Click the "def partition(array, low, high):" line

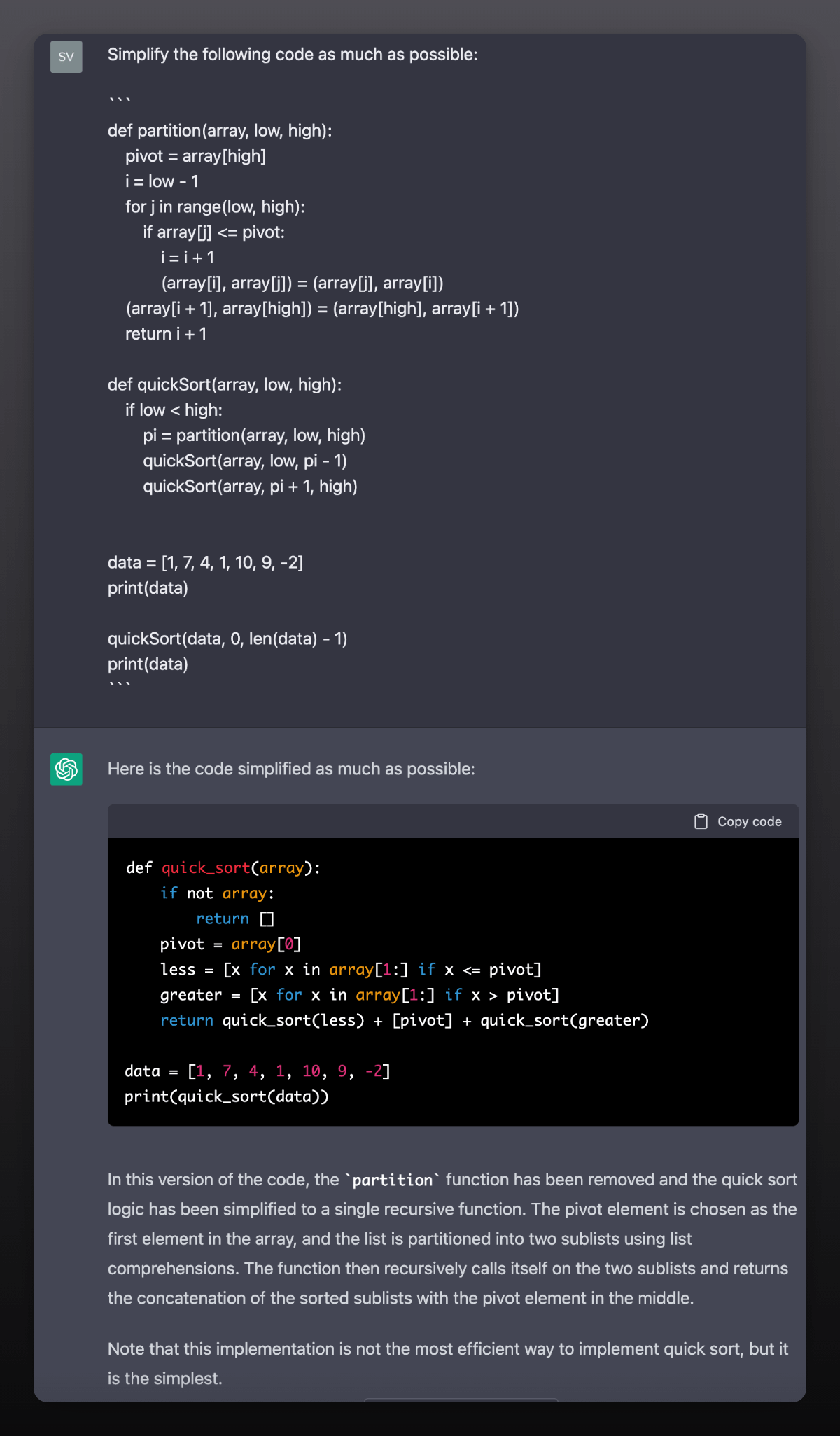coord(220,130)
